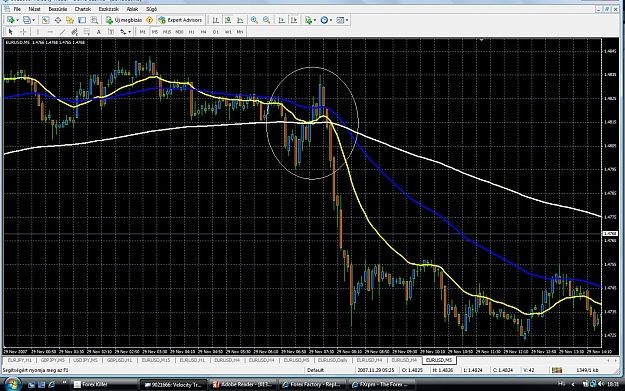This screenshot has width=625, height=391.
Task: Open the Súgó menu
Action: pos(151,9)
